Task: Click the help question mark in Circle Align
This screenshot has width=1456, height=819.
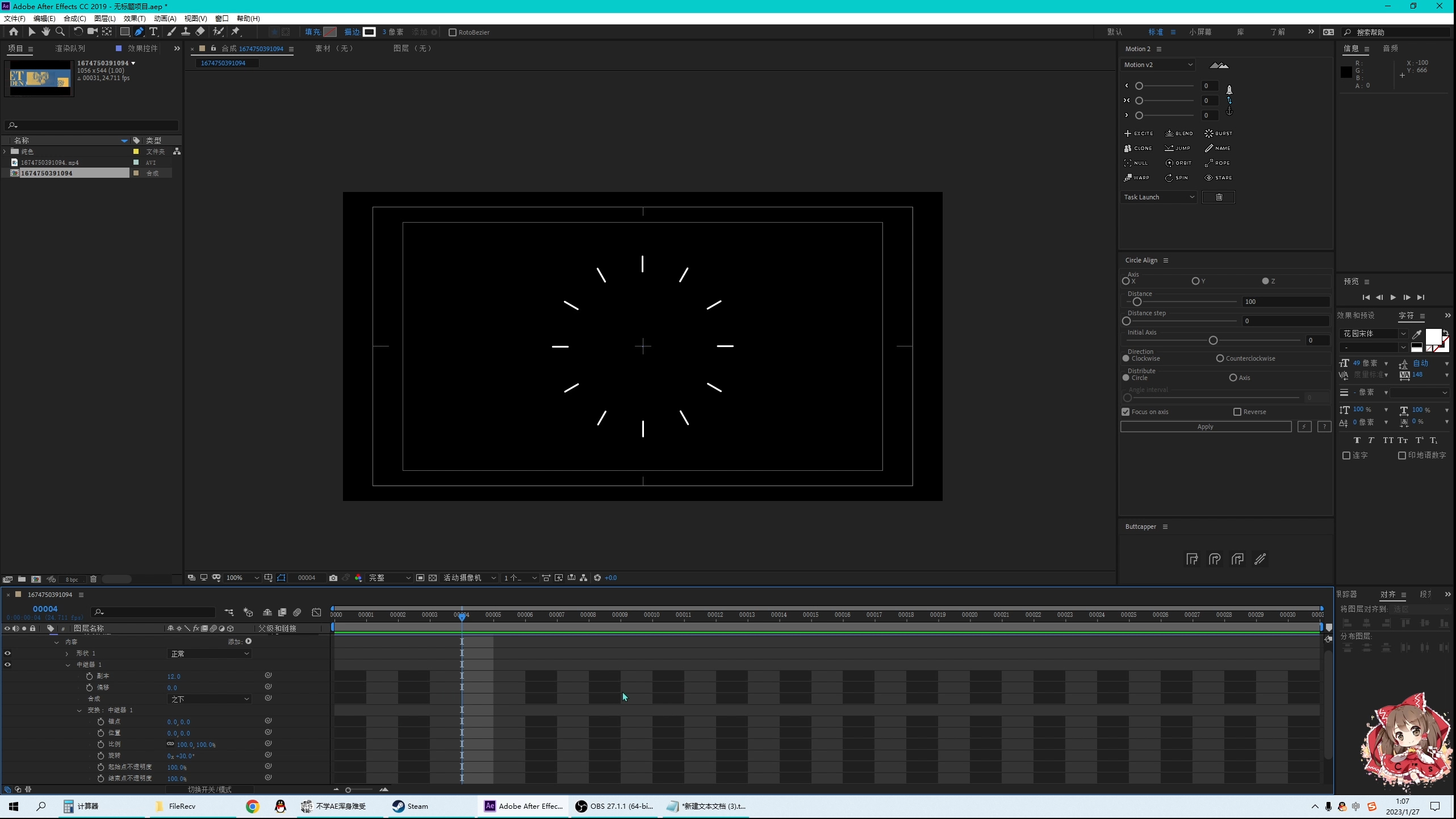Action: pos(1324,427)
